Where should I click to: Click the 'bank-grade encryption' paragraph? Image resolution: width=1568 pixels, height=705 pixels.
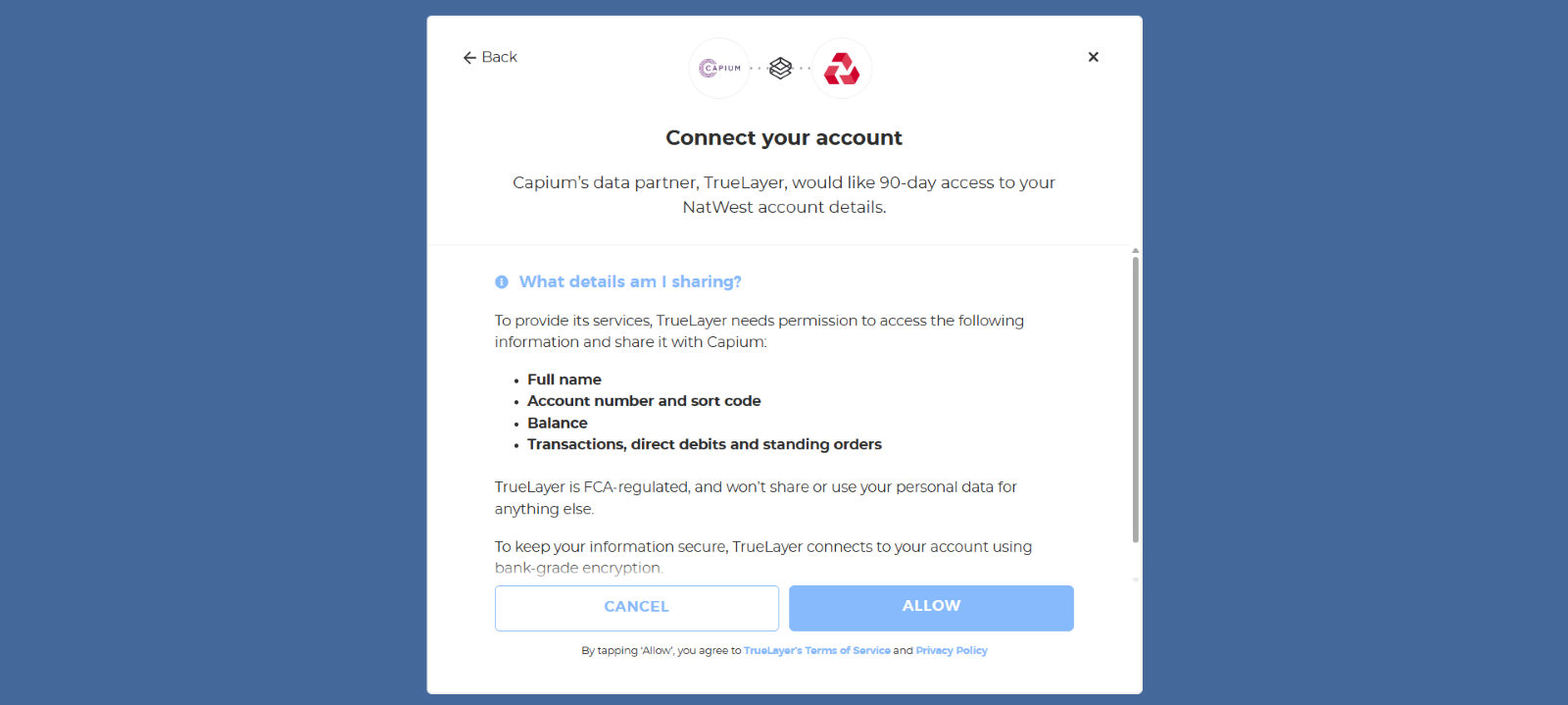(x=763, y=557)
